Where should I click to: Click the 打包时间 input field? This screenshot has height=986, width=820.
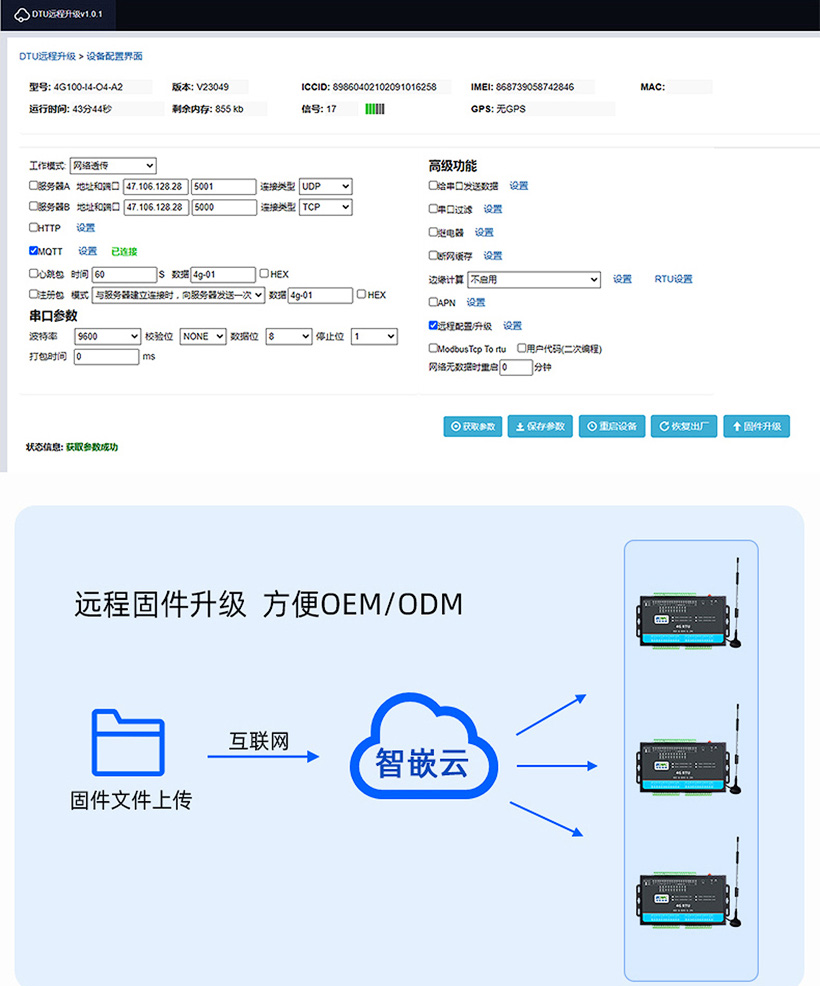(106, 357)
